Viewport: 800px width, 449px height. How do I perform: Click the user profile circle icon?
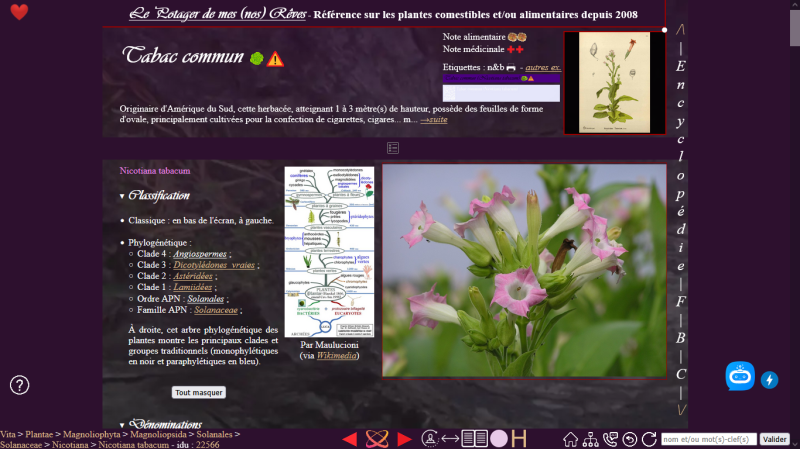click(430, 439)
